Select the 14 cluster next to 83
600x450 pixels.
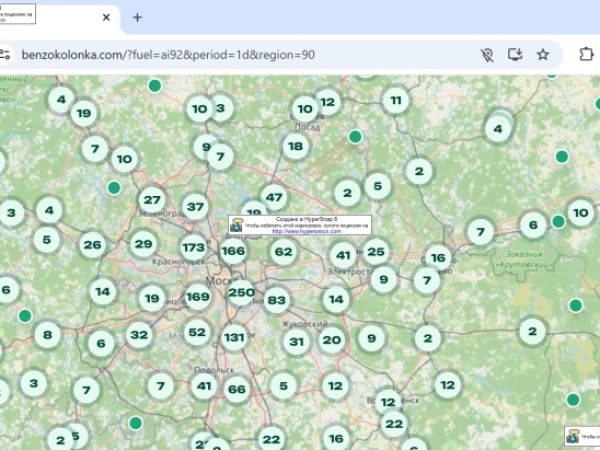pyautogui.click(x=336, y=299)
